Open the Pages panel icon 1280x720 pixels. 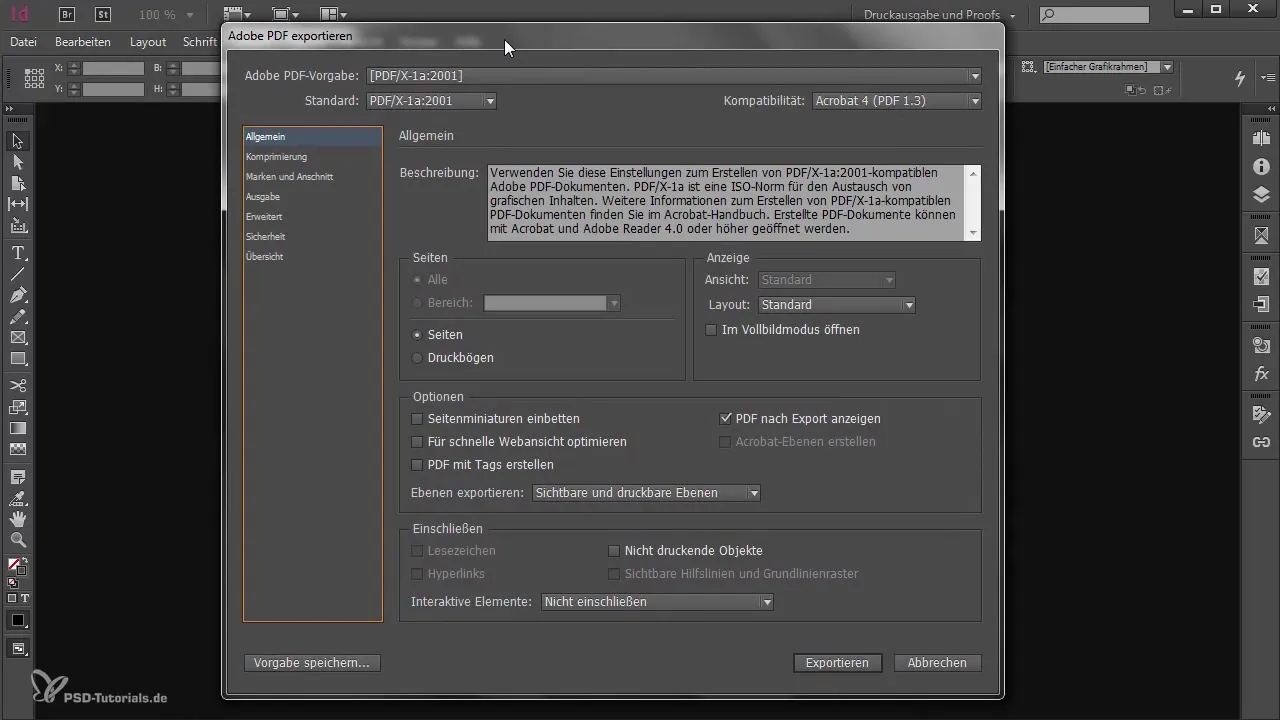[x=1261, y=138]
